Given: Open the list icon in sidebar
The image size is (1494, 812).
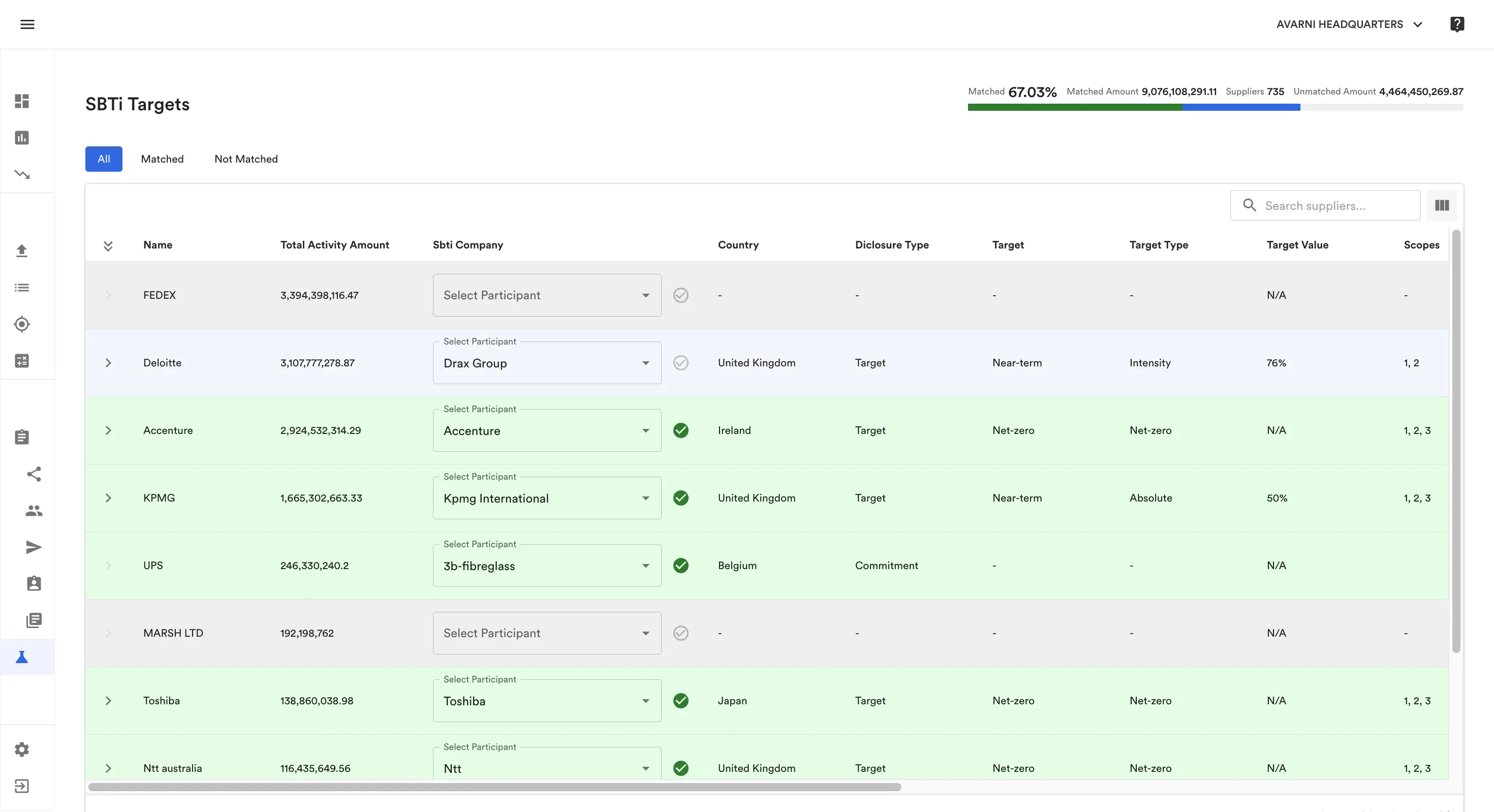Looking at the screenshot, I should click(x=22, y=288).
